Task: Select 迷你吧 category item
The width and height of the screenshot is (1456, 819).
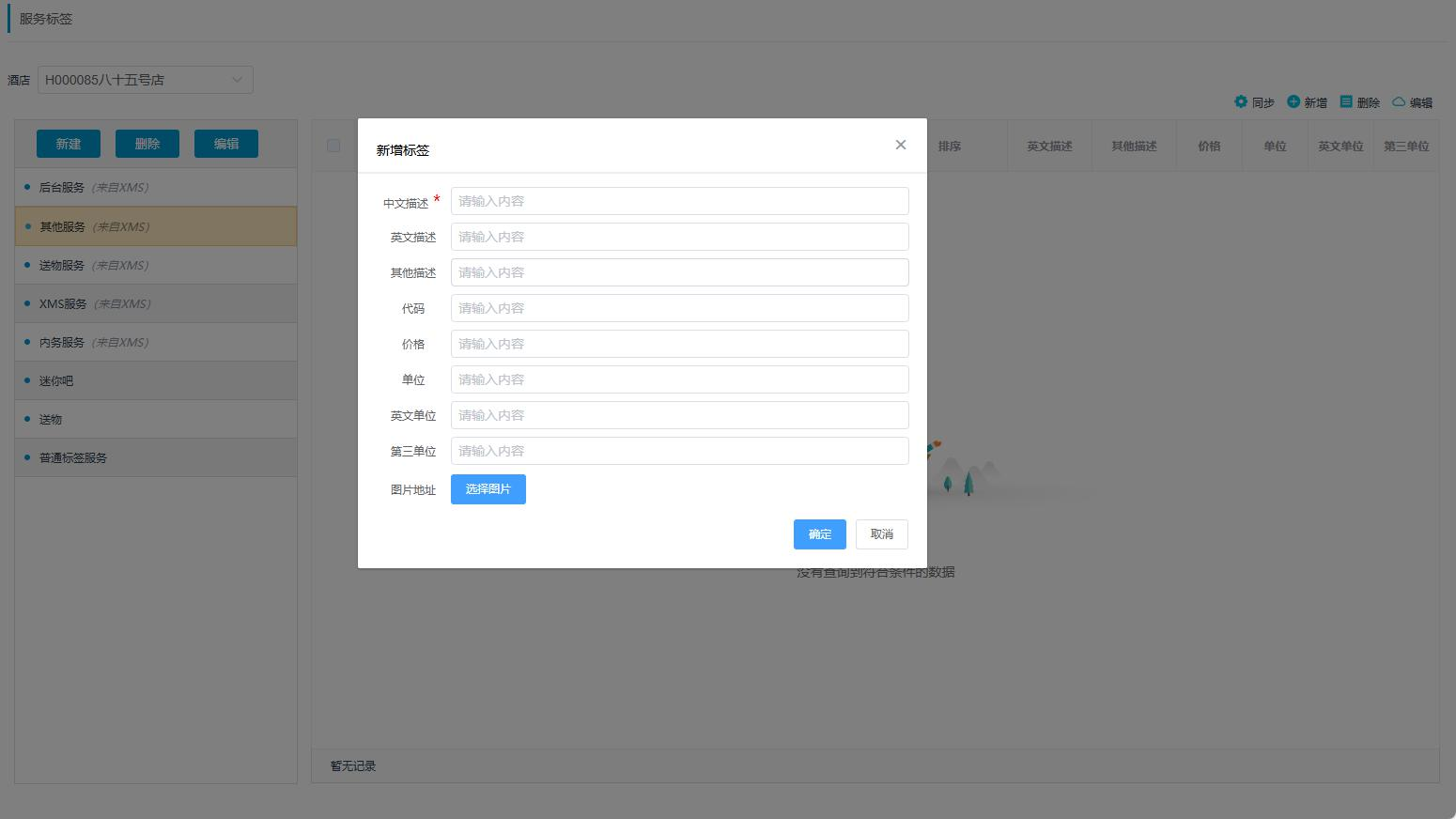Action: [x=56, y=380]
